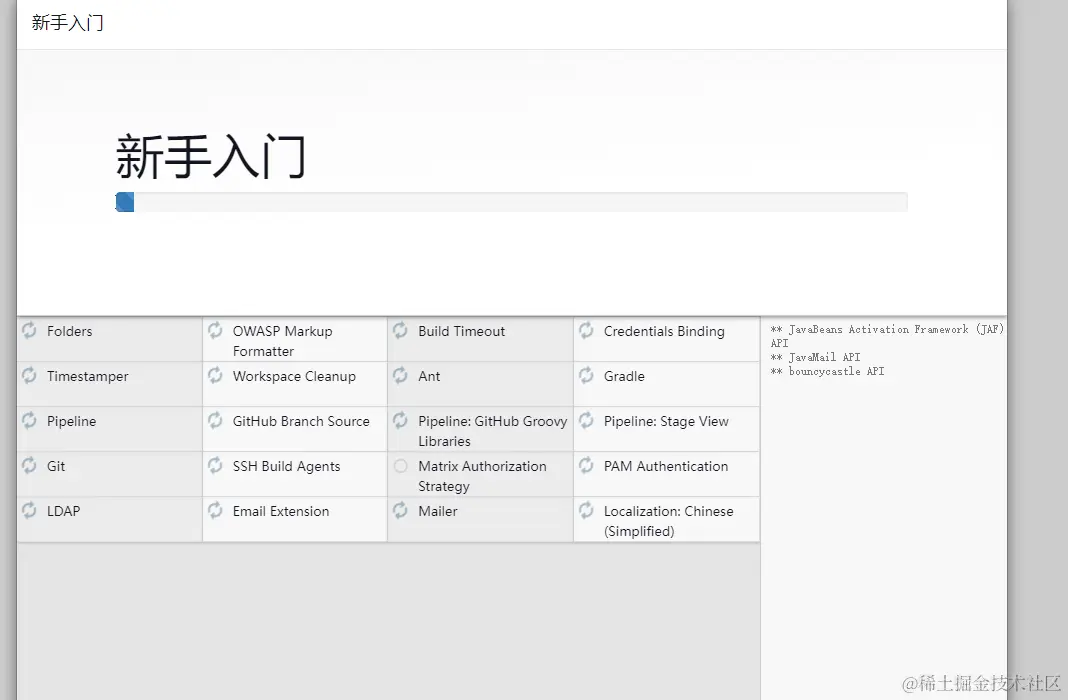Screen dimensions: 1068x700
Task: Click the pending icon beside Pipeline: Stage View
Action: 586,421
